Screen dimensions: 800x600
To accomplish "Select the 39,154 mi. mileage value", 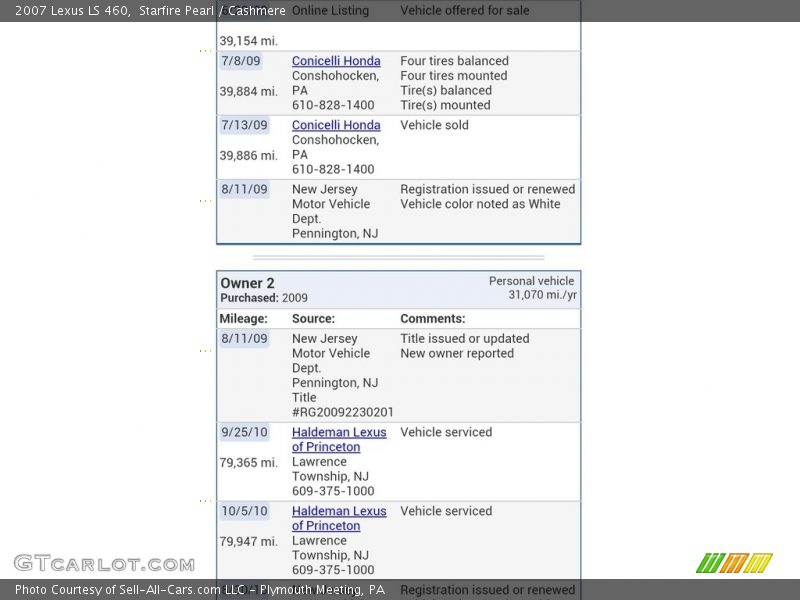I will (249, 41).
